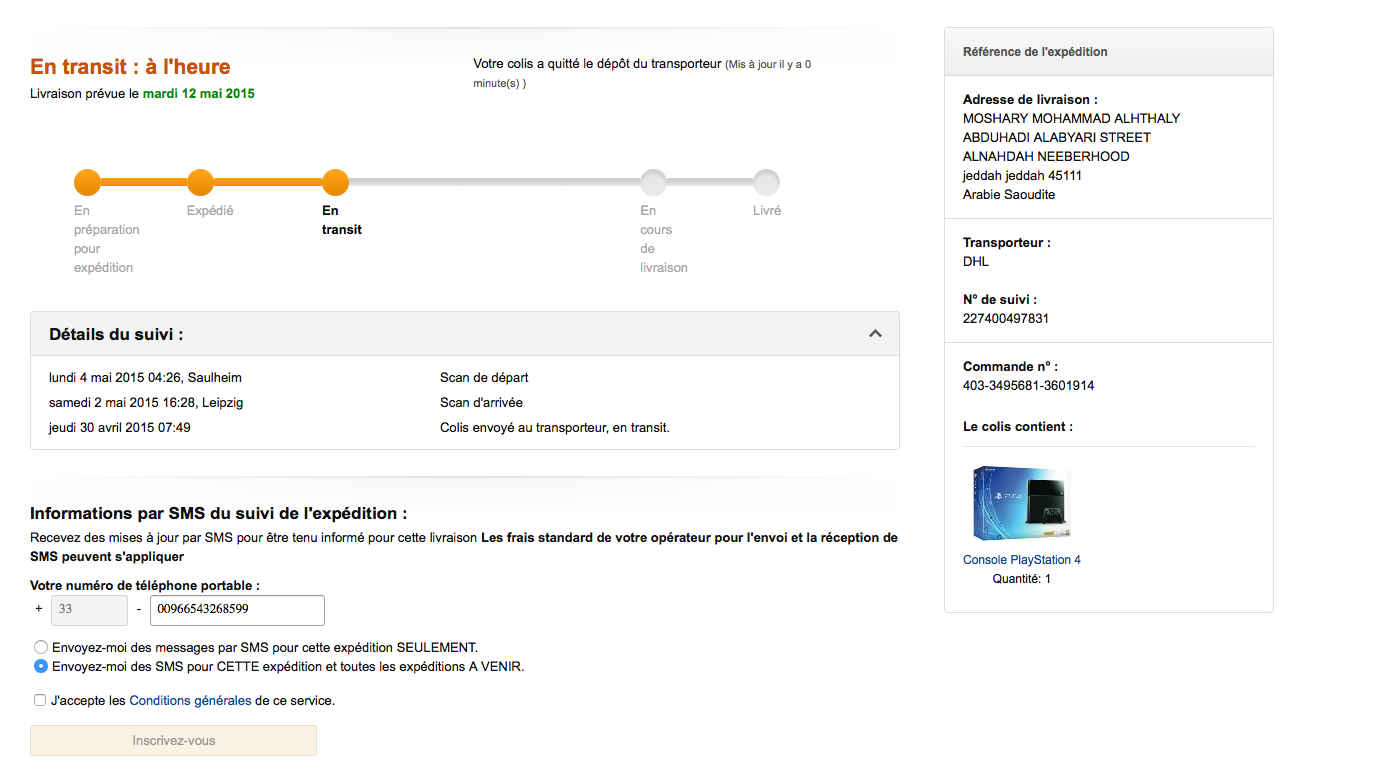1373x777 pixels.
Task: Click the mobile phone number input field
Action: coord(237,610)
